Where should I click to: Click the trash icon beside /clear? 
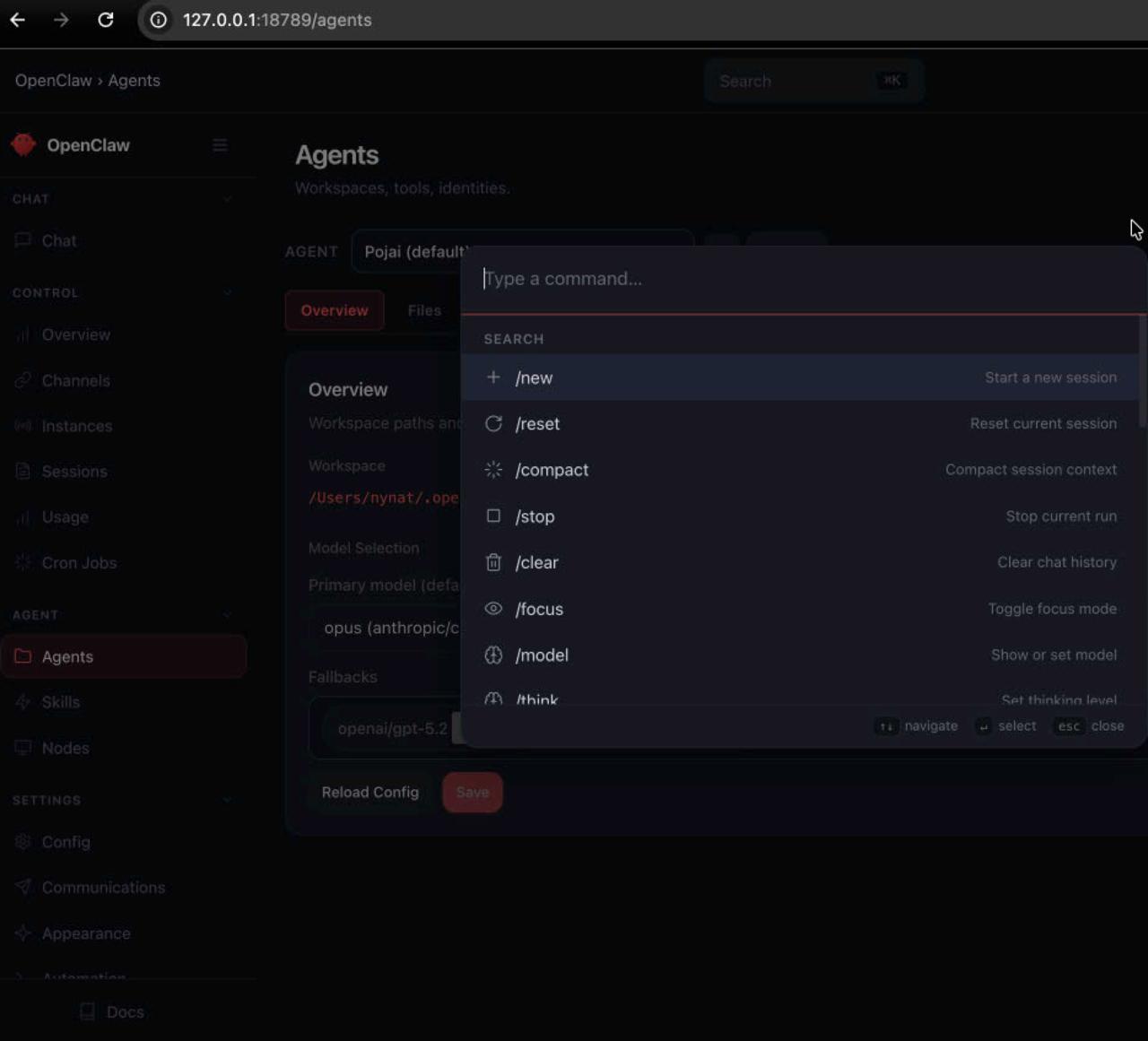[x=493, y=562]
